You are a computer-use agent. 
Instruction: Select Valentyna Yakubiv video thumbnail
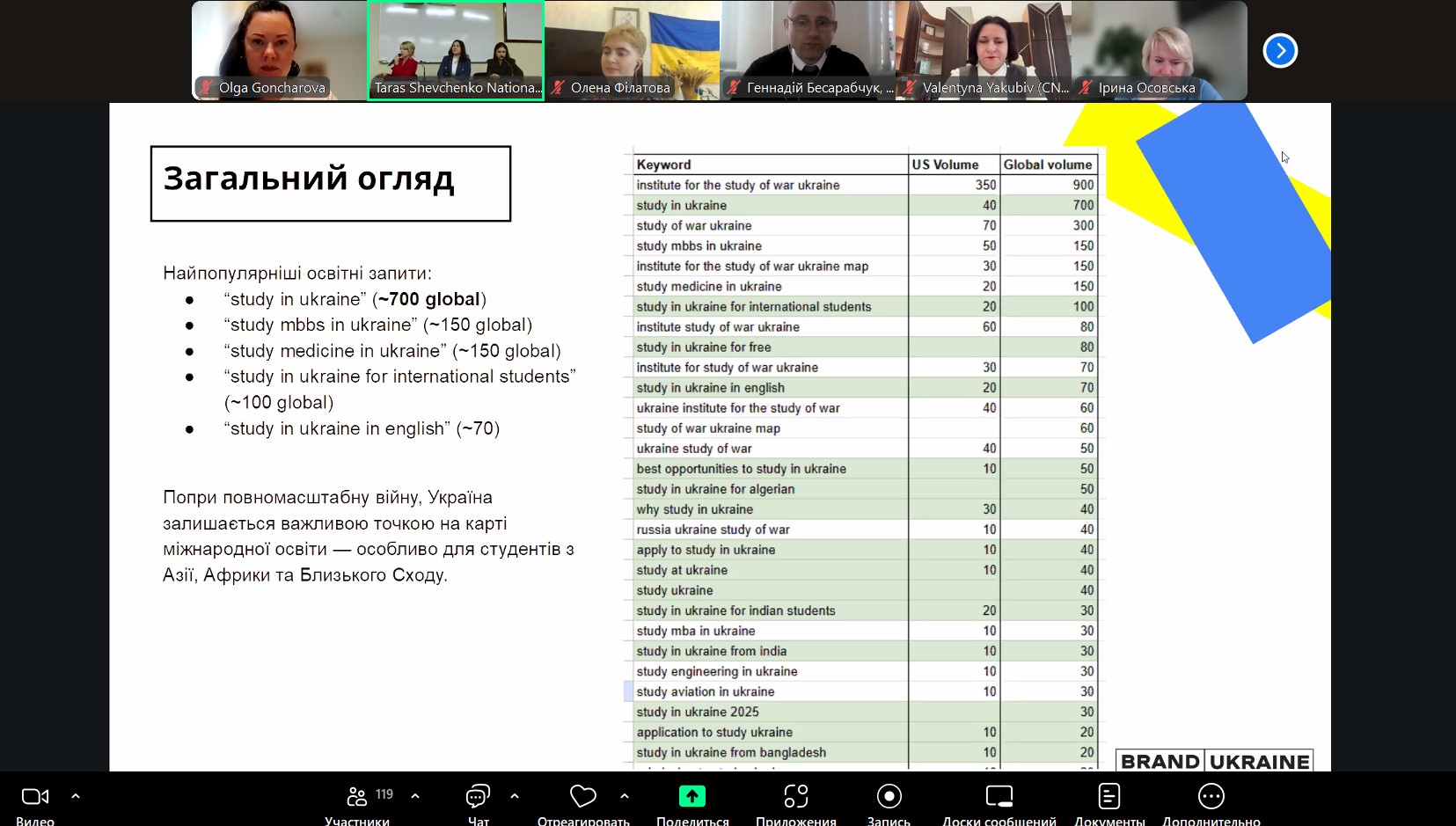pos(984,50)
